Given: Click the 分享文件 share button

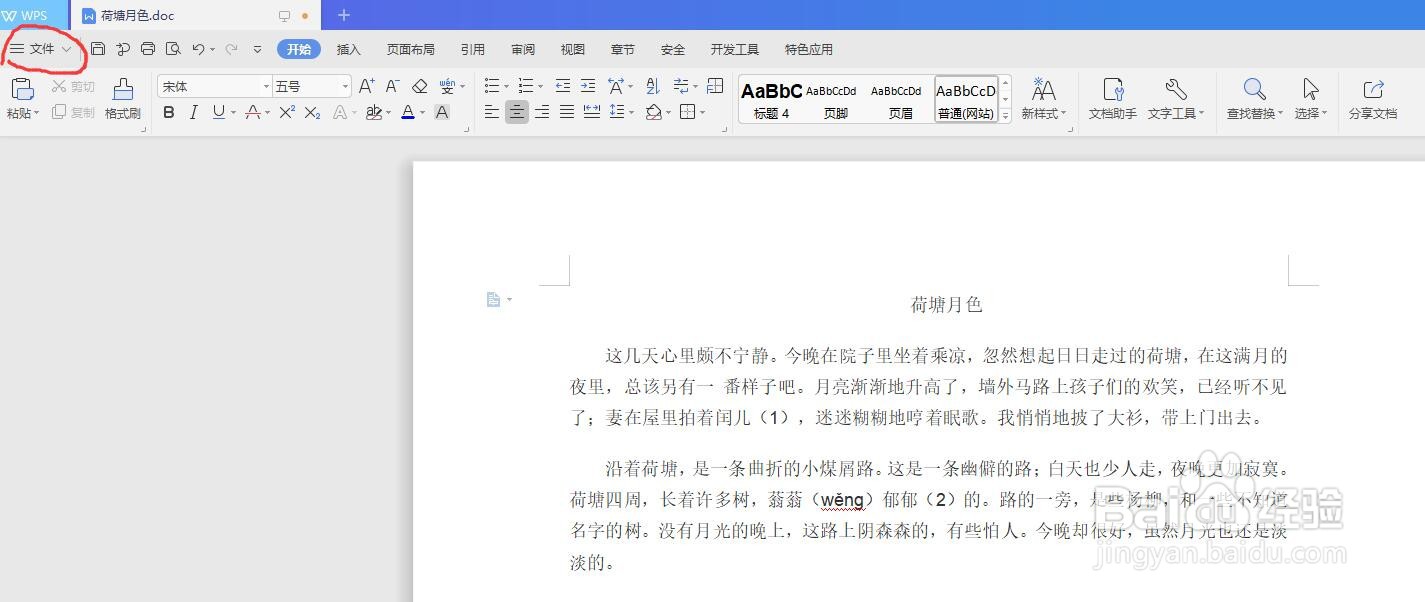Looking at the screenshot, I should 1375,97.
